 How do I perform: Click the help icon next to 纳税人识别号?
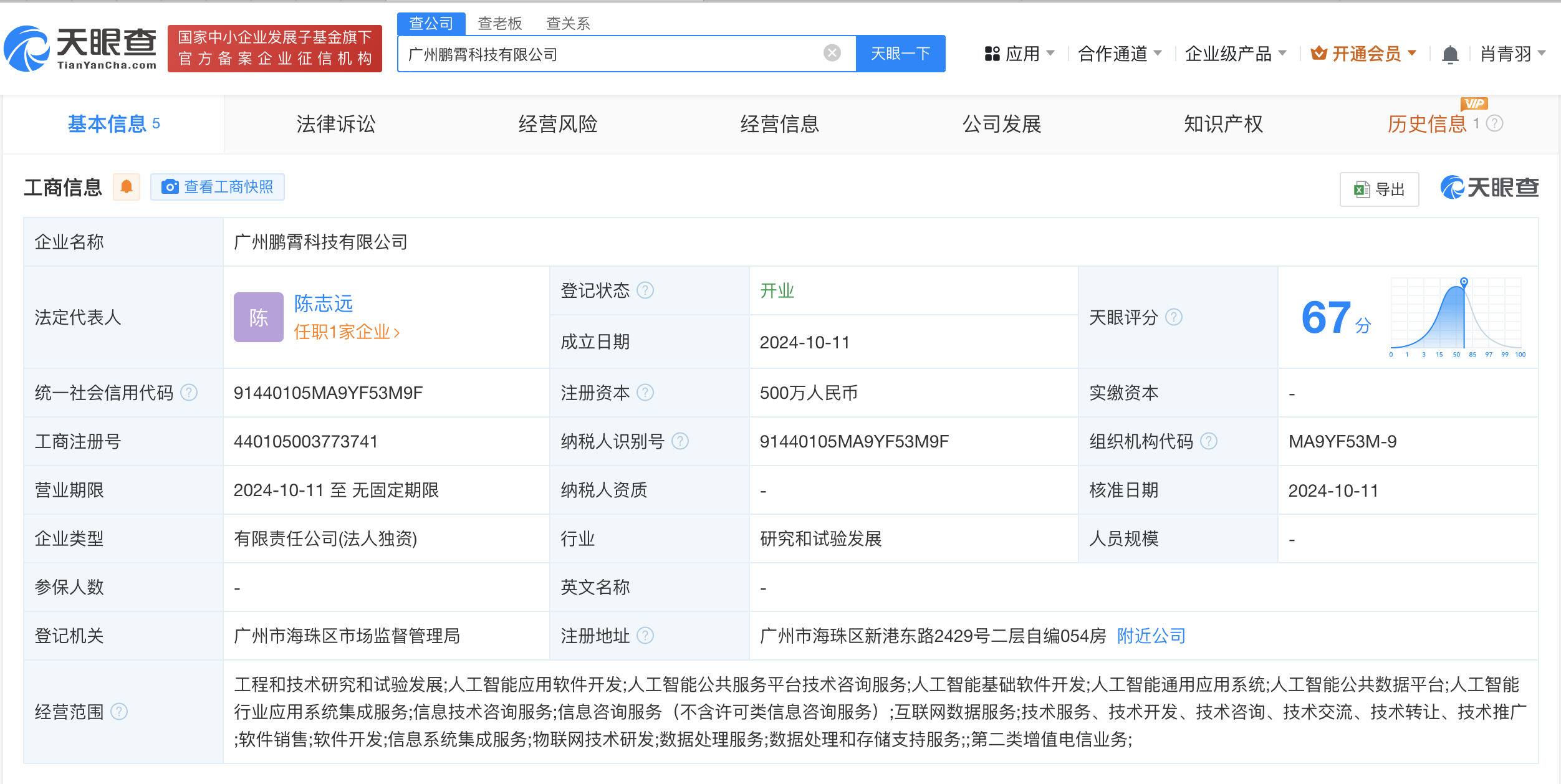pos(680,441)
